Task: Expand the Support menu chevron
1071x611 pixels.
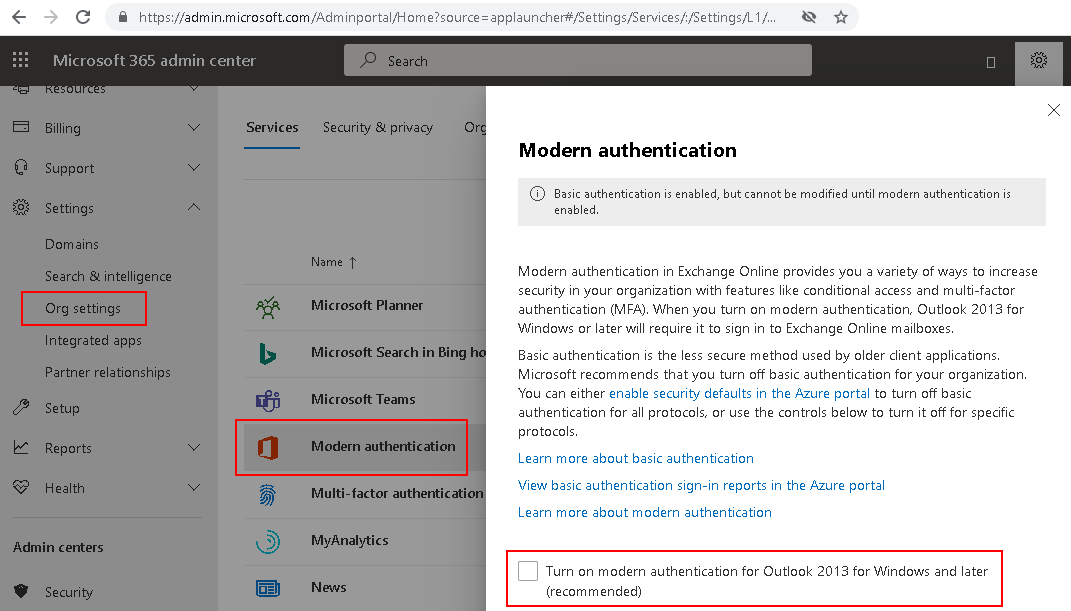Action: tap(194, 167)
